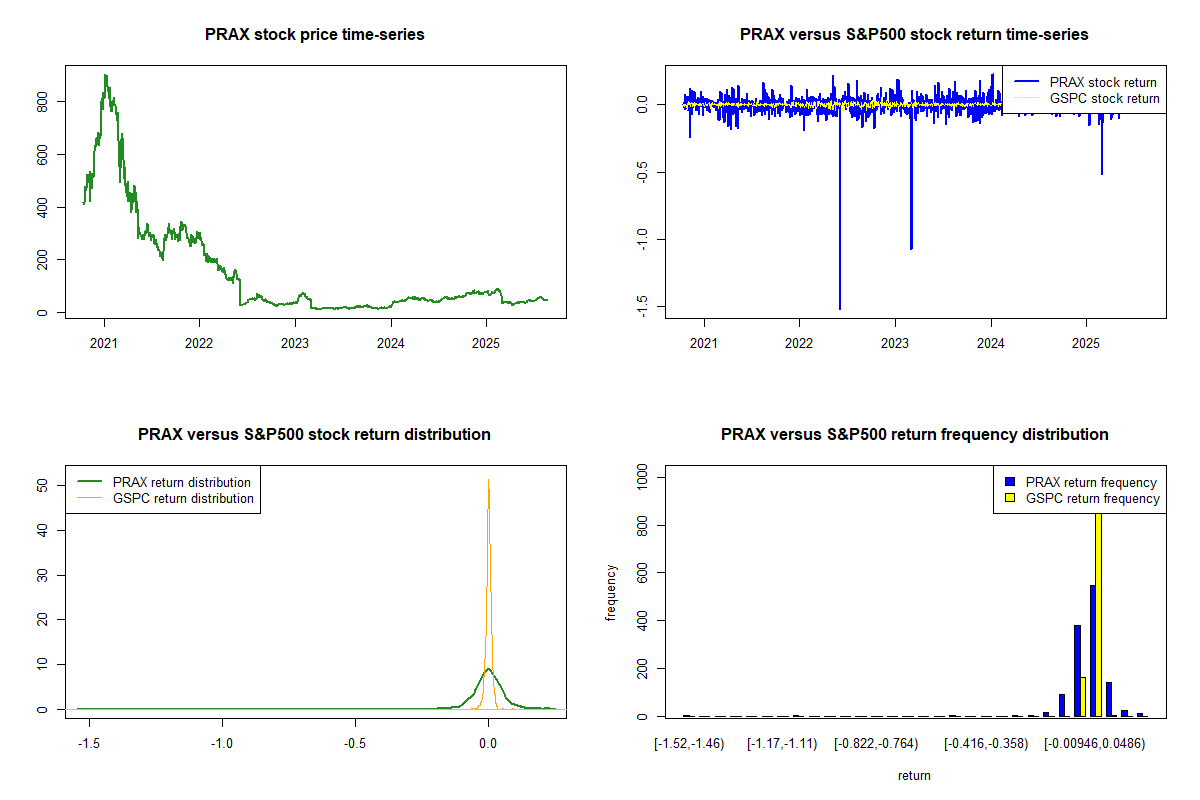Image resolution: width=1200 pixels, height=800 pixels.
Task: Click the PRAX stock price time-series title
Action: coord(315,35)
